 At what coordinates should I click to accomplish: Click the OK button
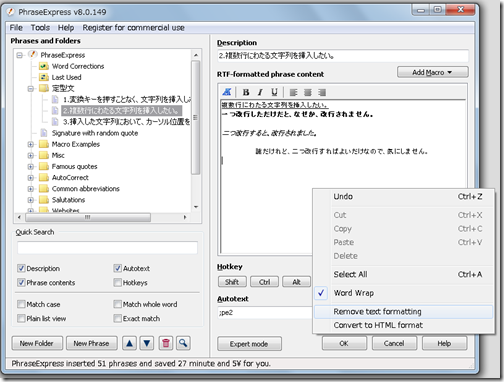point(344,343)
